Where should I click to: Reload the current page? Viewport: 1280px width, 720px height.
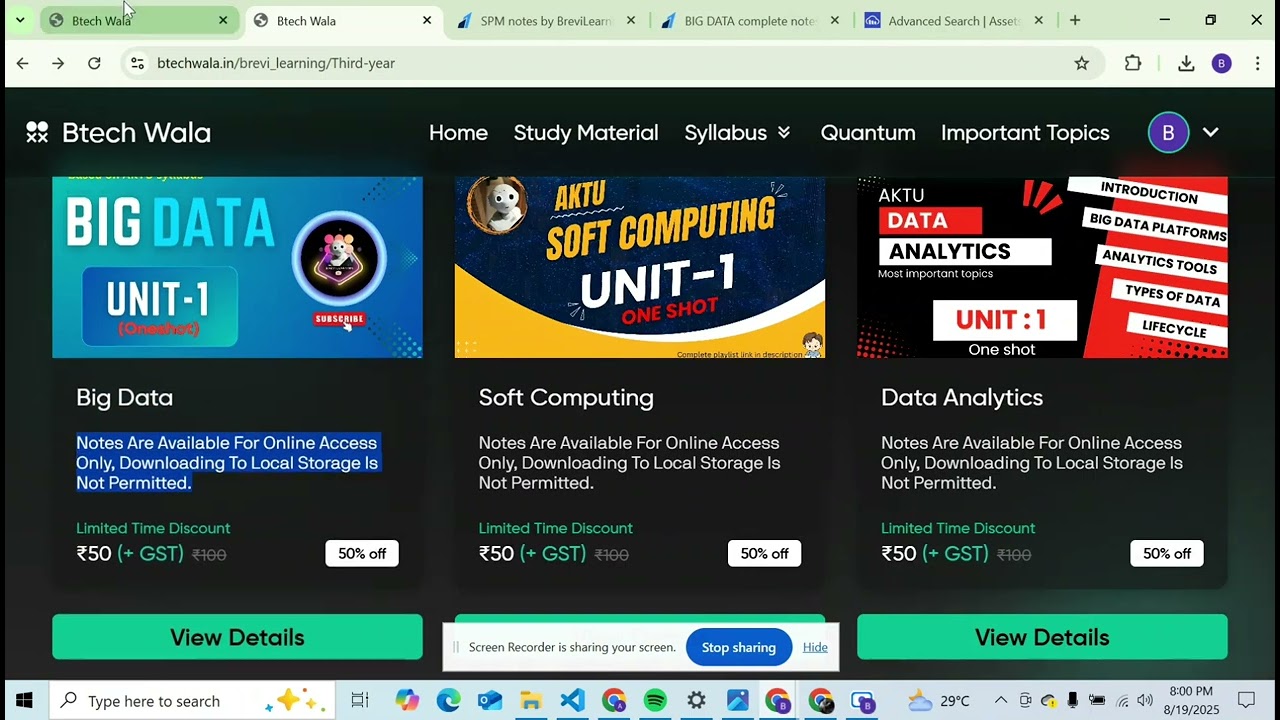[94, 63]
